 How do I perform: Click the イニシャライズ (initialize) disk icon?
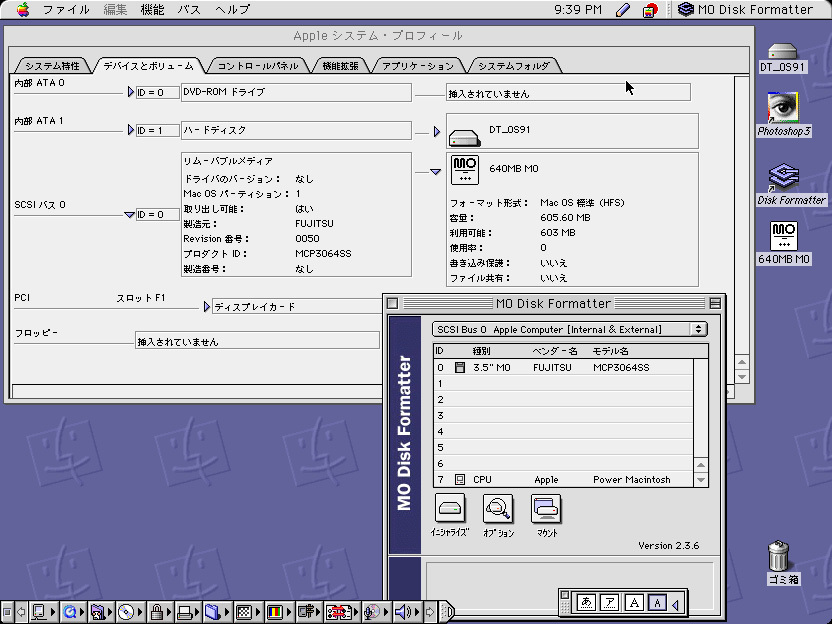(x=450, y=508)
